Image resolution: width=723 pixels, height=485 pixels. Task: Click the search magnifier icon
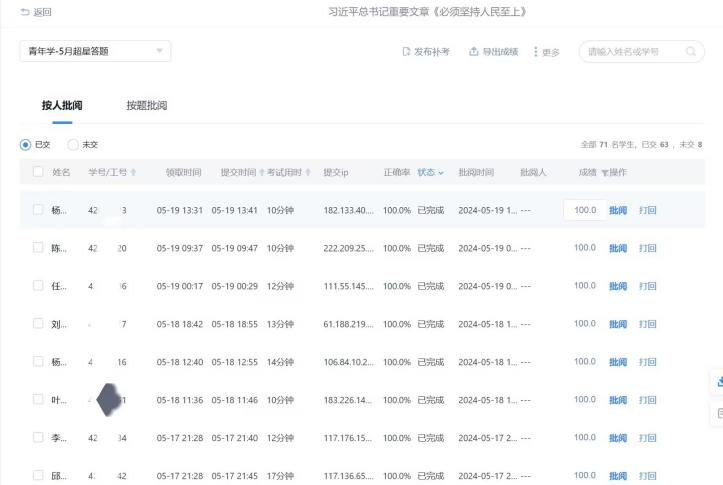(691, 52)
